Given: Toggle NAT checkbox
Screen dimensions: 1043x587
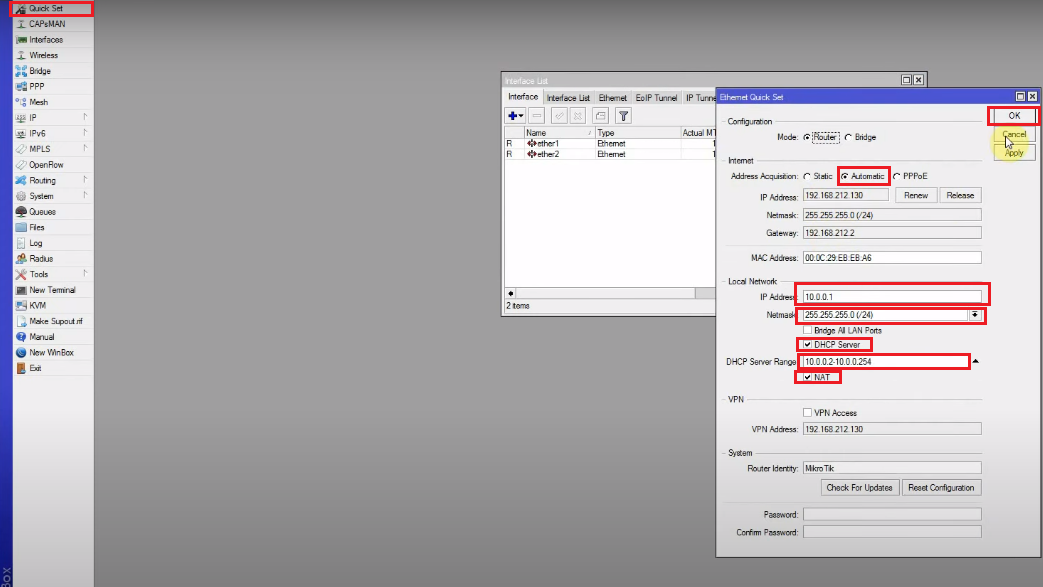Looking at the screenshot, I should click(808, 377).
